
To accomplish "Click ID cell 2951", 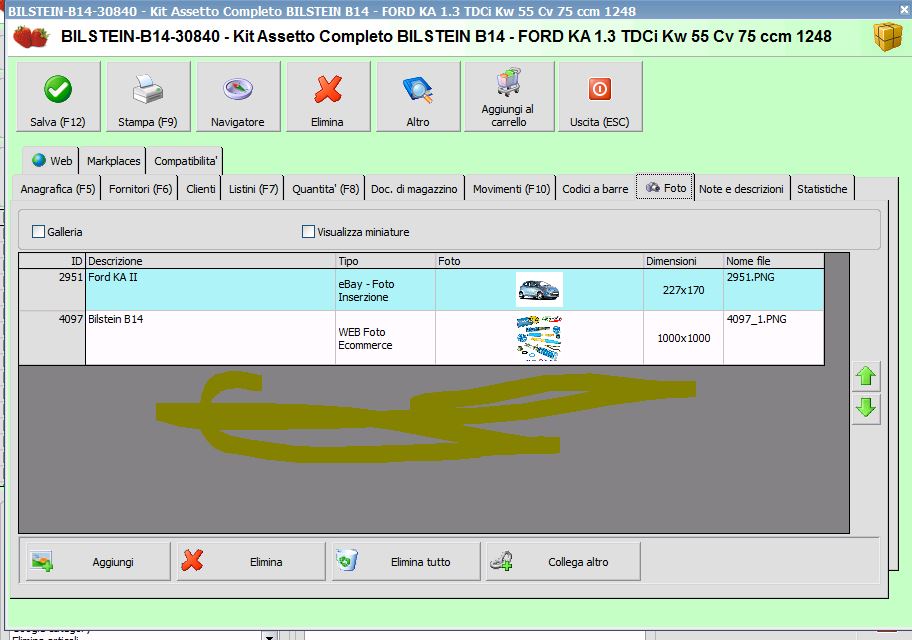I will pos(52,289).
